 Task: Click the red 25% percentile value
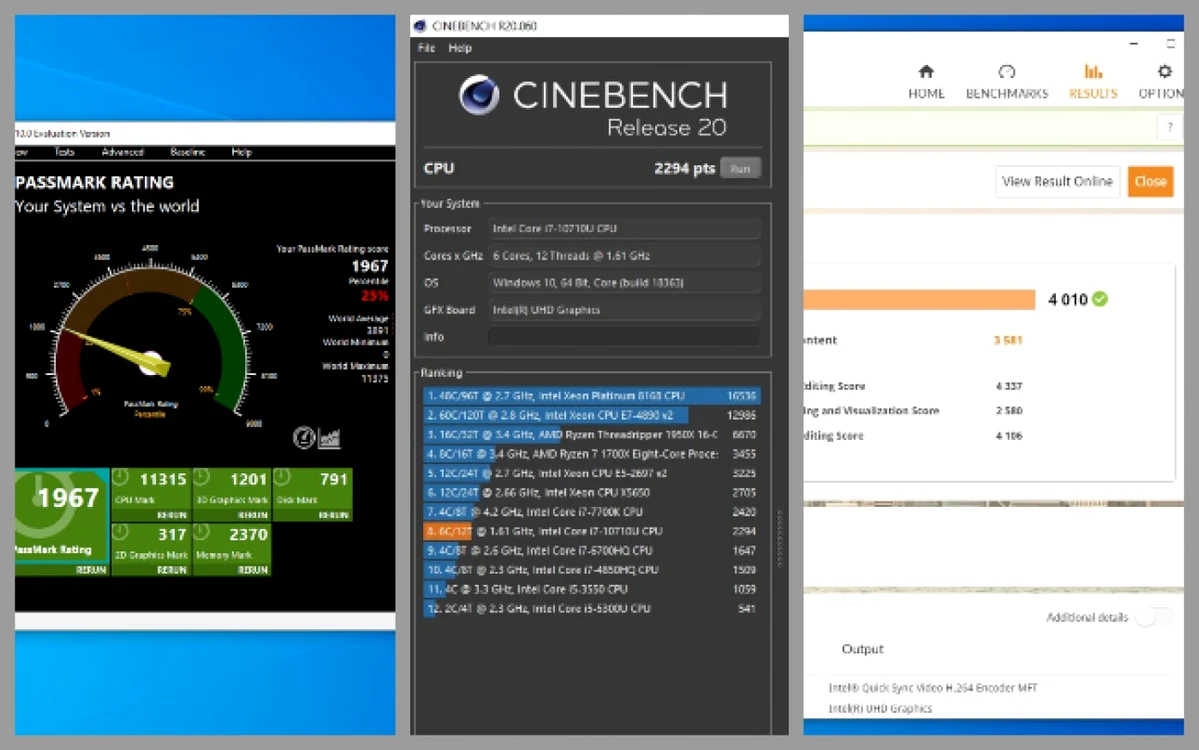coord(375,296)
